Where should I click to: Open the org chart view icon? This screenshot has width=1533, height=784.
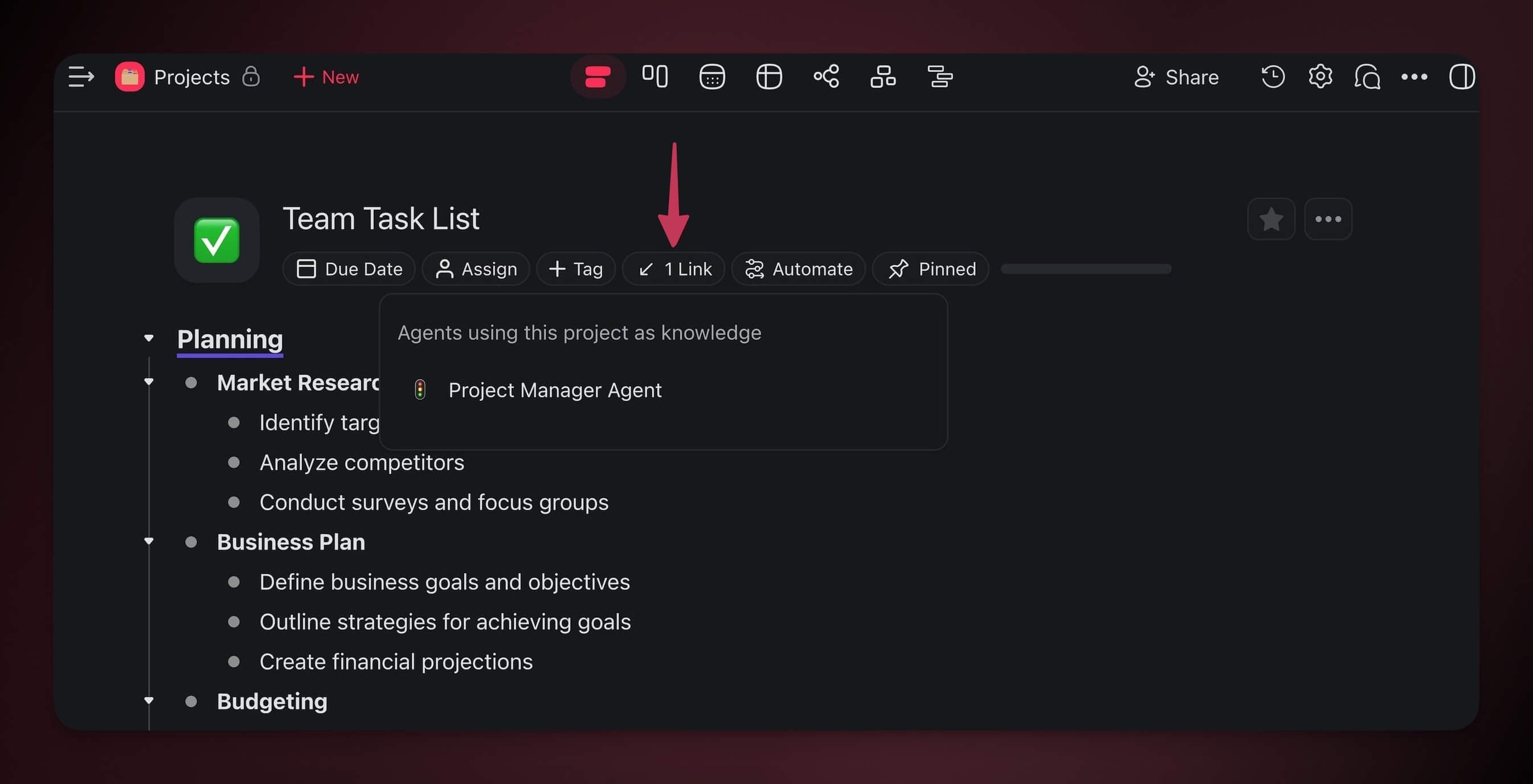pos(883,77)
